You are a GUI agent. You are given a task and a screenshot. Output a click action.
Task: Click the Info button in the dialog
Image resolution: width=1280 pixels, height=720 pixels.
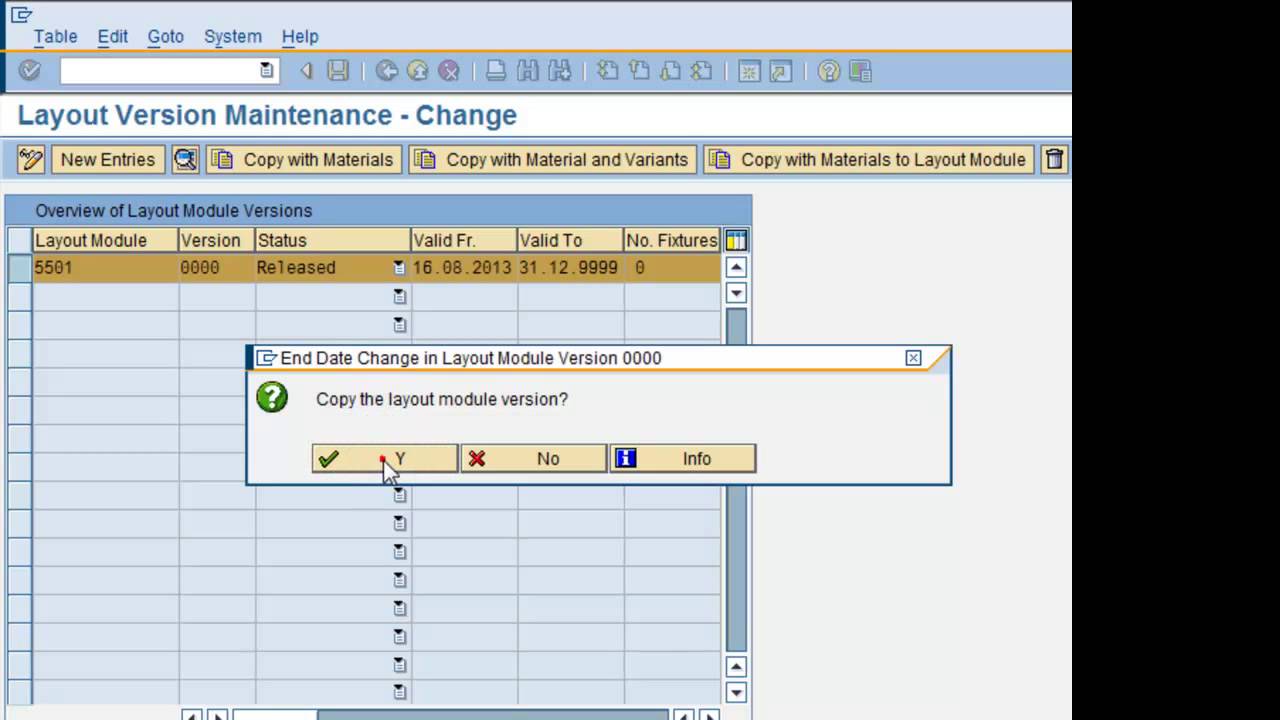683,458
